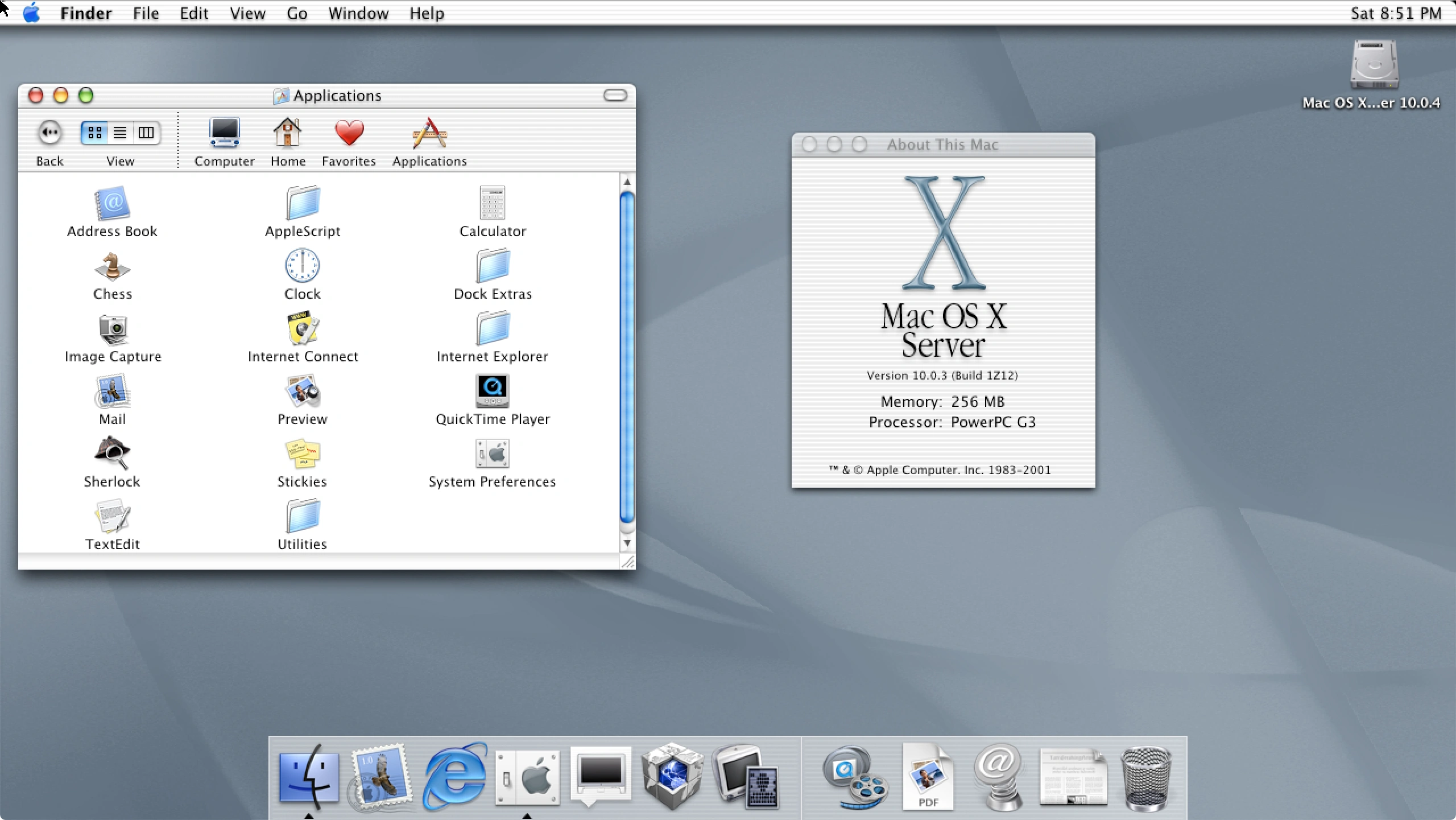Viewport: 1456px width, 820px height.
Task: Start the QuickTime Player app
Action: tap(492, 393)
